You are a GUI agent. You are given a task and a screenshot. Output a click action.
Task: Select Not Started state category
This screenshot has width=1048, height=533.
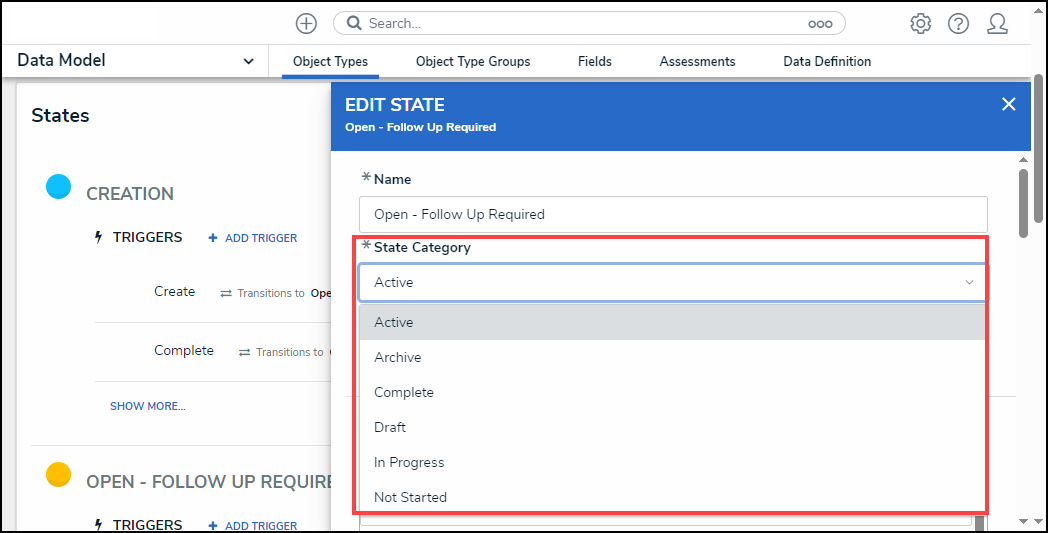pos(410,497)
